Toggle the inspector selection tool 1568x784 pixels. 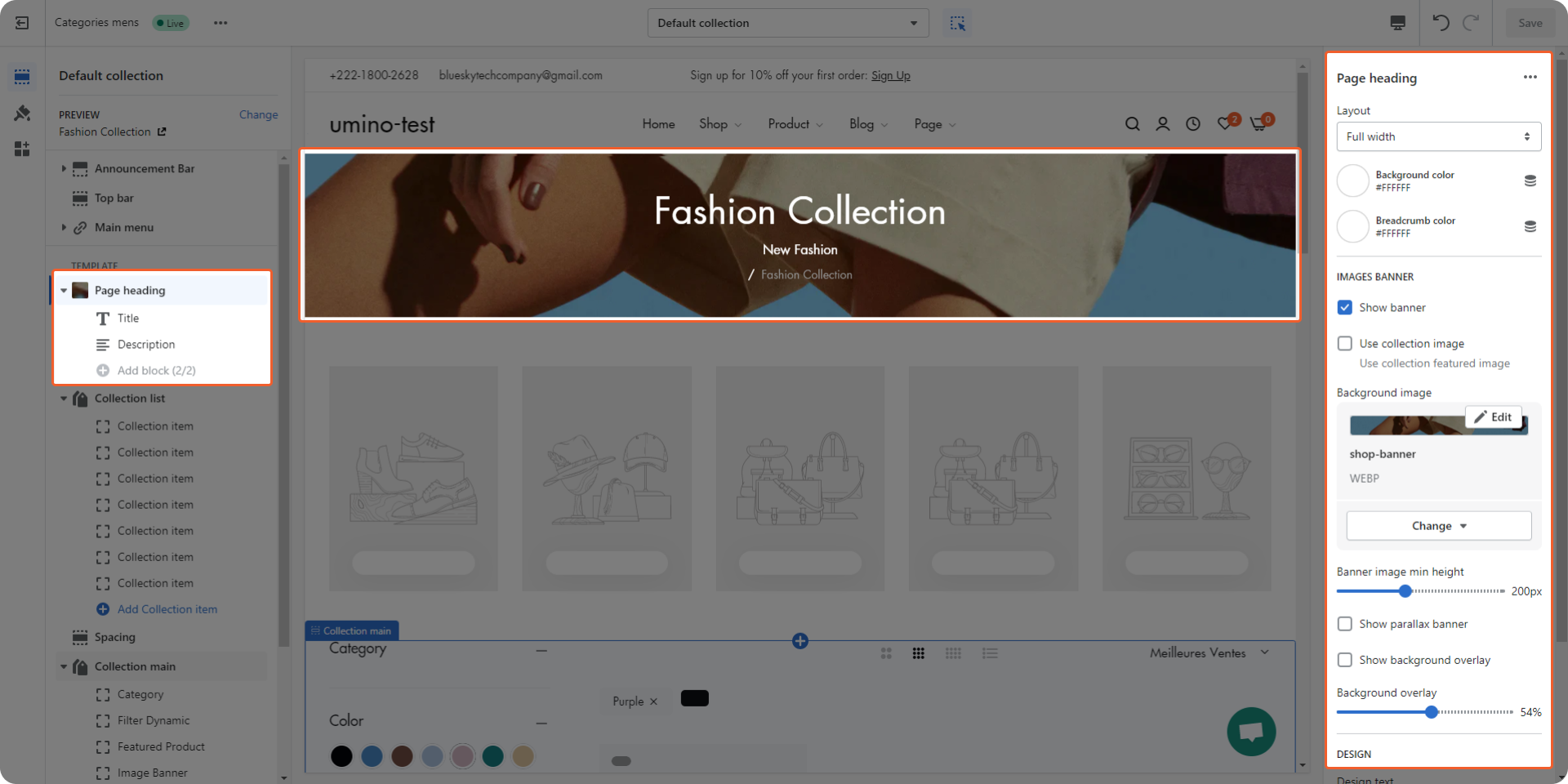[957, 23]
